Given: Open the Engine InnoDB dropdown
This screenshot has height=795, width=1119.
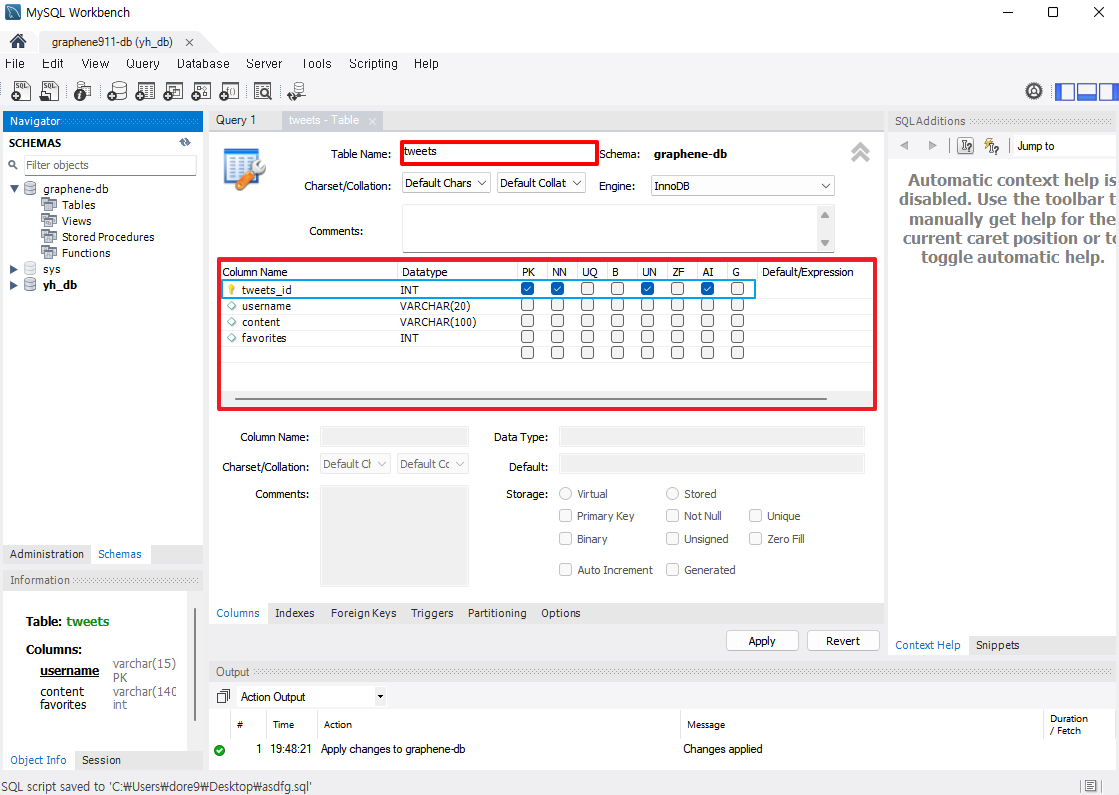Looking at the screenshot, I should pos(742,186).
